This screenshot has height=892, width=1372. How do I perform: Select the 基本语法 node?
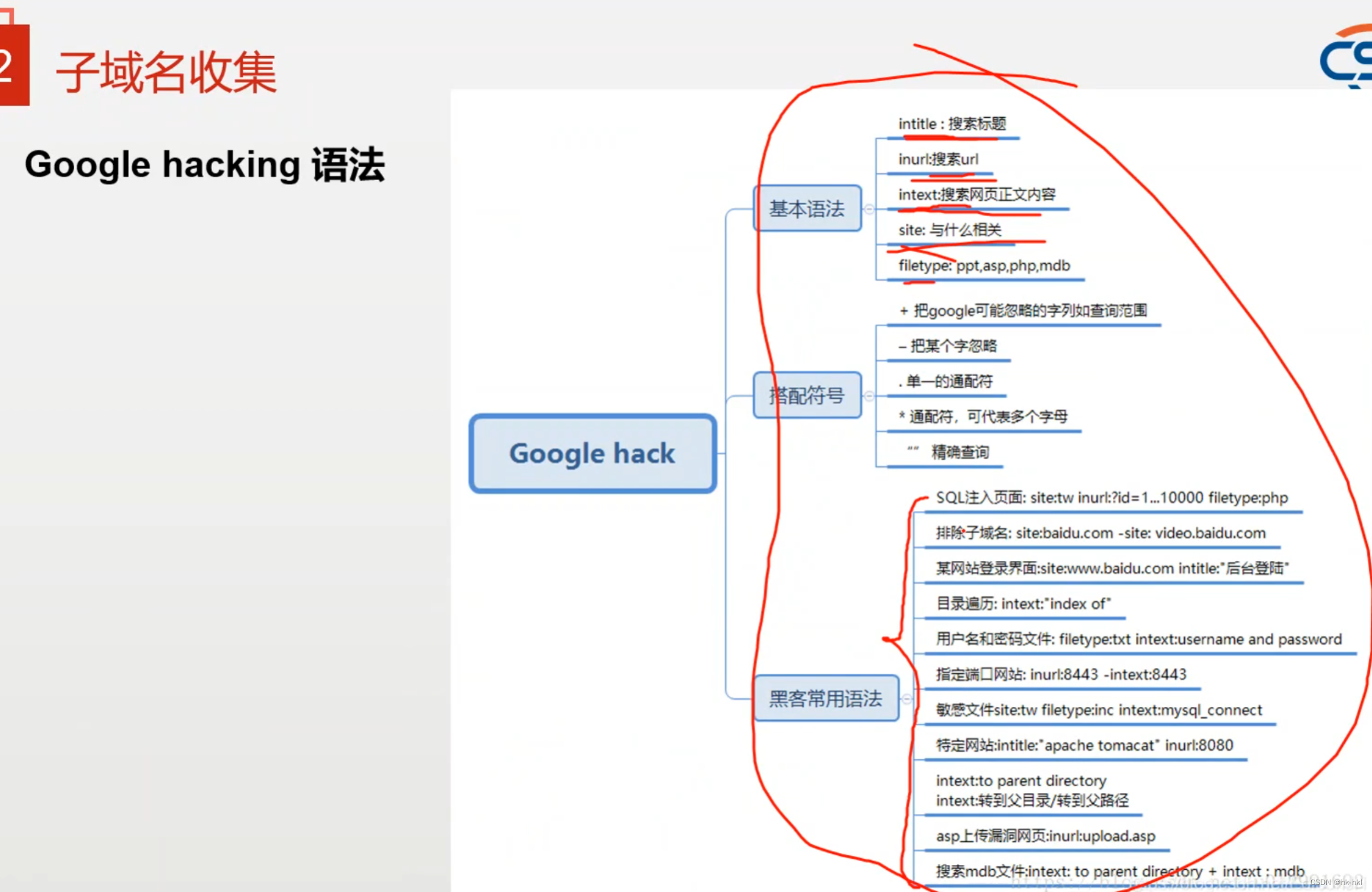[808, 208]
